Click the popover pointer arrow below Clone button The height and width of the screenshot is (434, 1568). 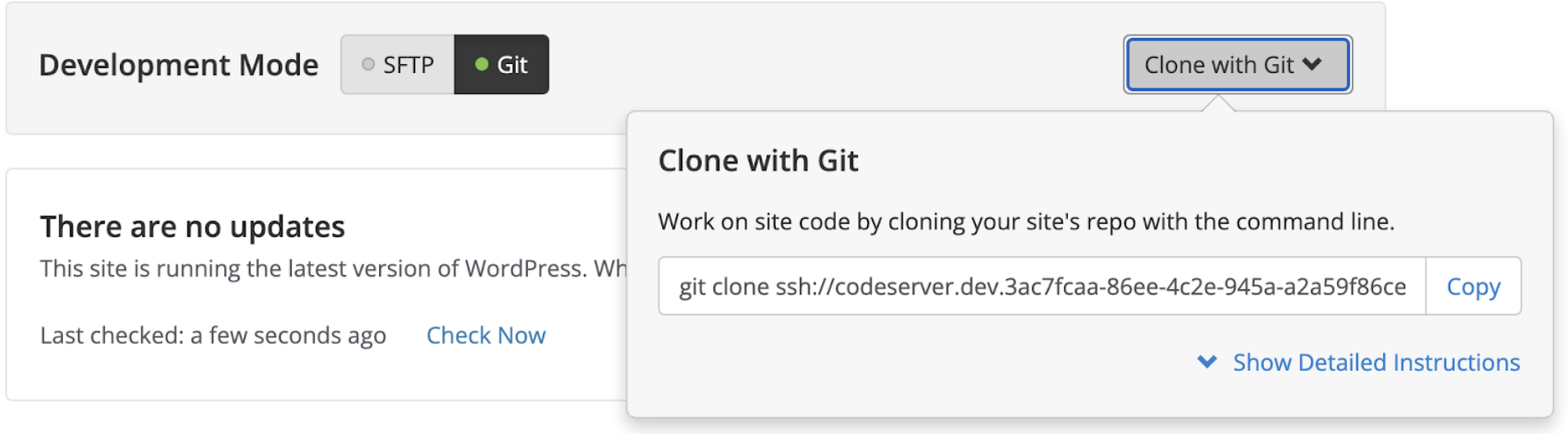tap(1218, 103)
